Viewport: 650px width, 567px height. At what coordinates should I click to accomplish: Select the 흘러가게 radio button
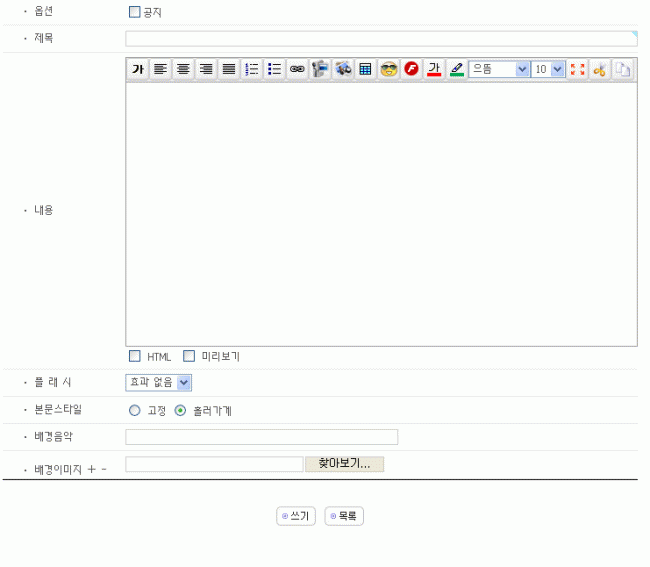tap(180, 410)
